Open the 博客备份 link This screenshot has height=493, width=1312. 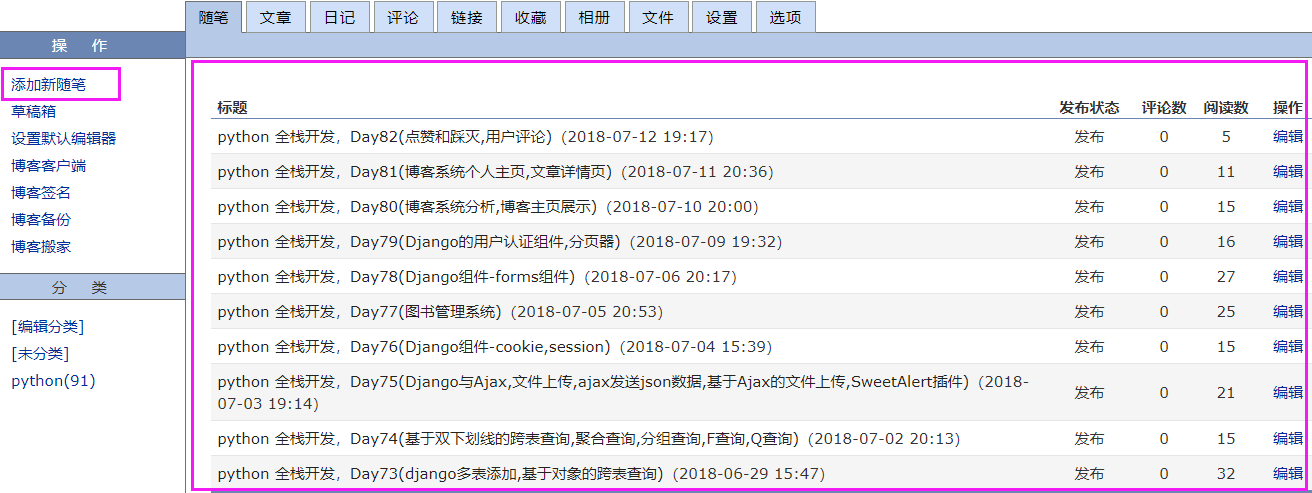[x=41, y=220]
